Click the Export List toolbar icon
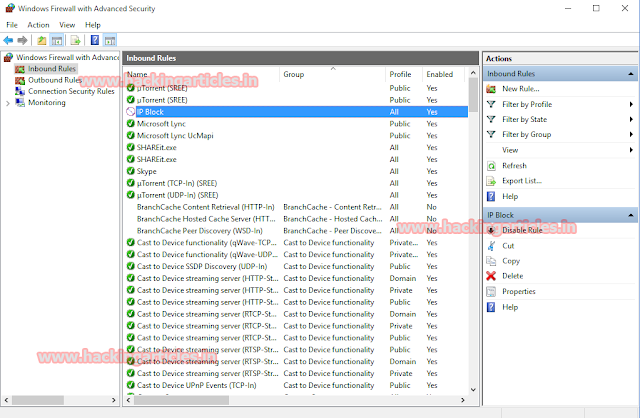The width and height of the screenshot is (640, 418). click(75, 40)
